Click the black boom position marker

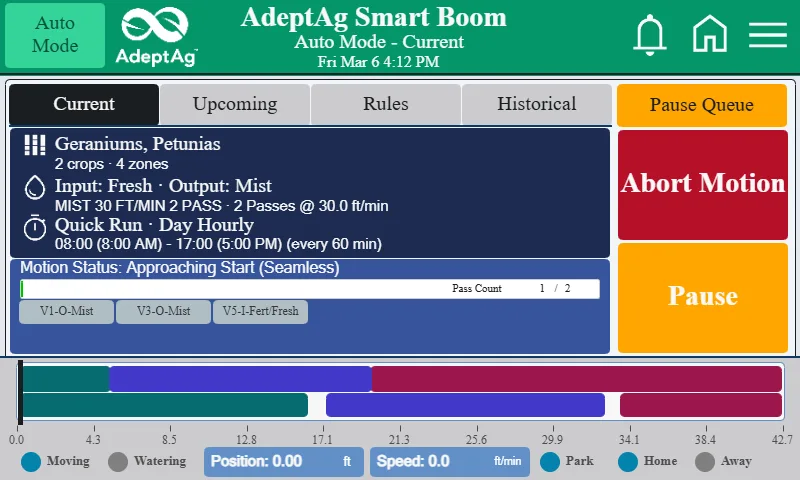pos(20,392)
